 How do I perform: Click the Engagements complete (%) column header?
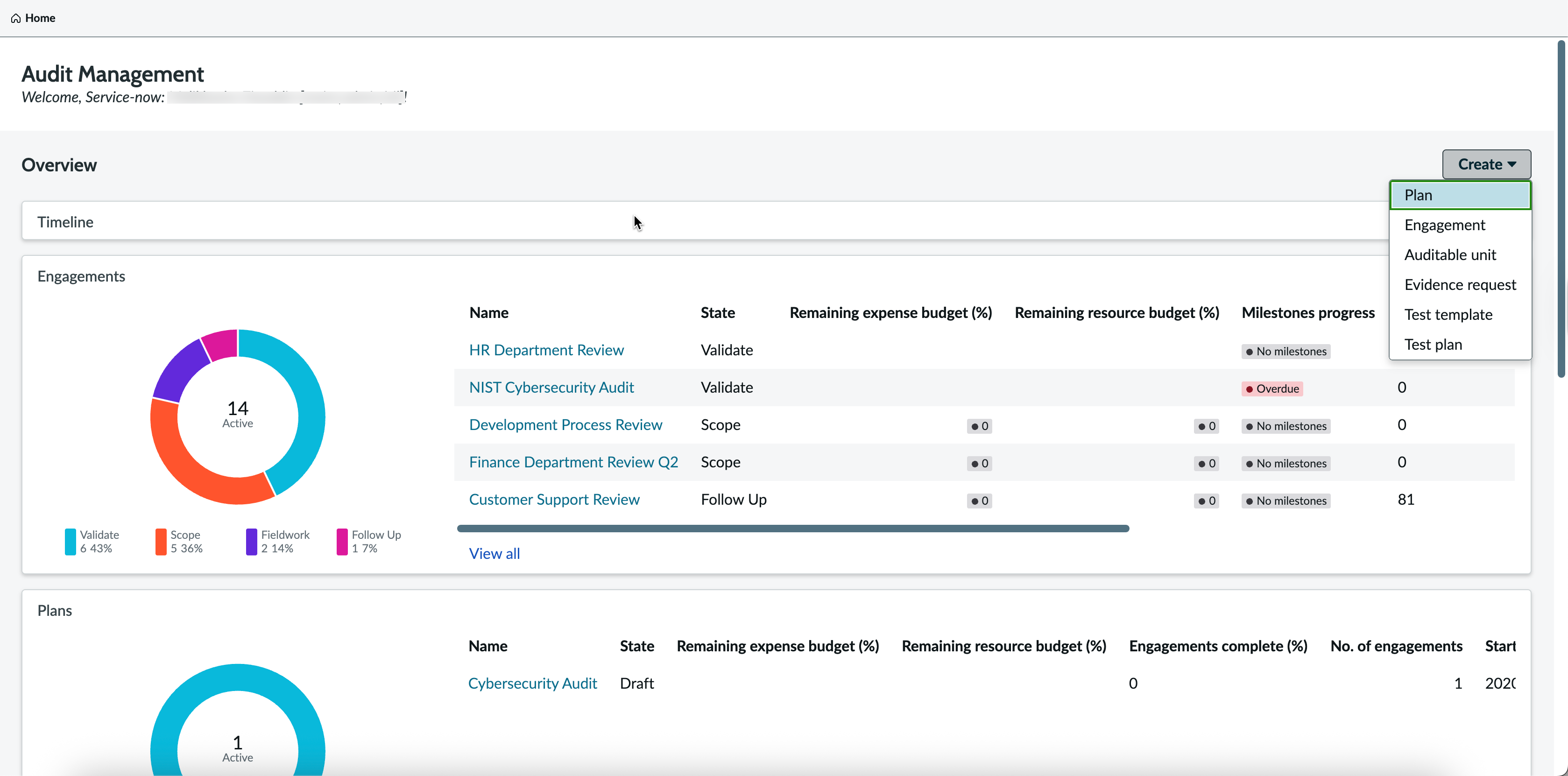coord(1218,646)
